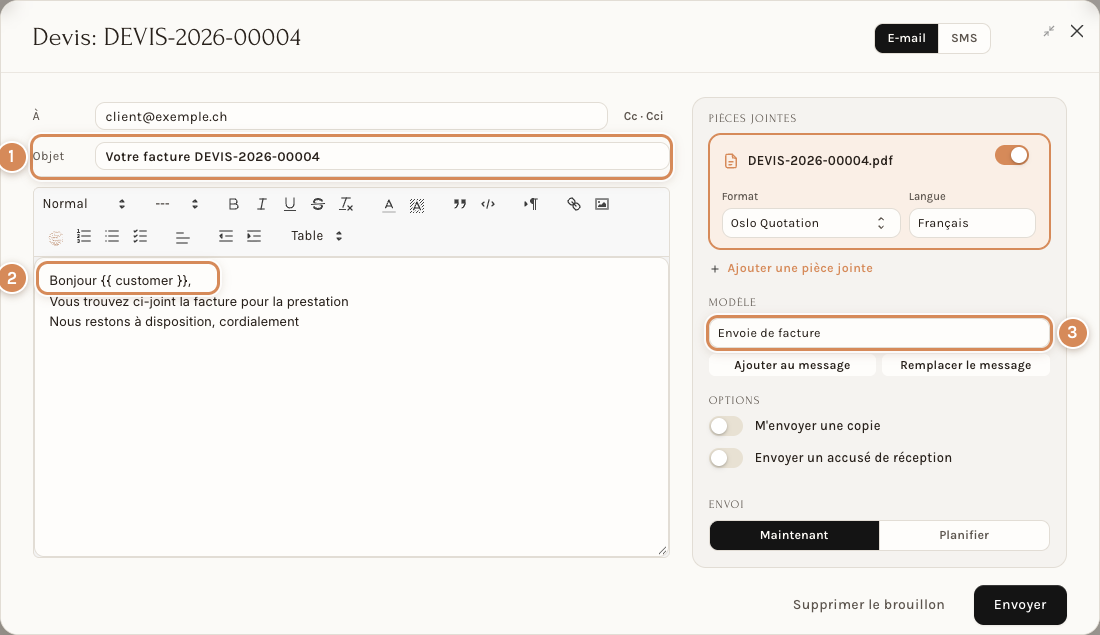Insert a code block
Image resolution: width=1100 pixels, height=635 pixels.
[488, 204]
